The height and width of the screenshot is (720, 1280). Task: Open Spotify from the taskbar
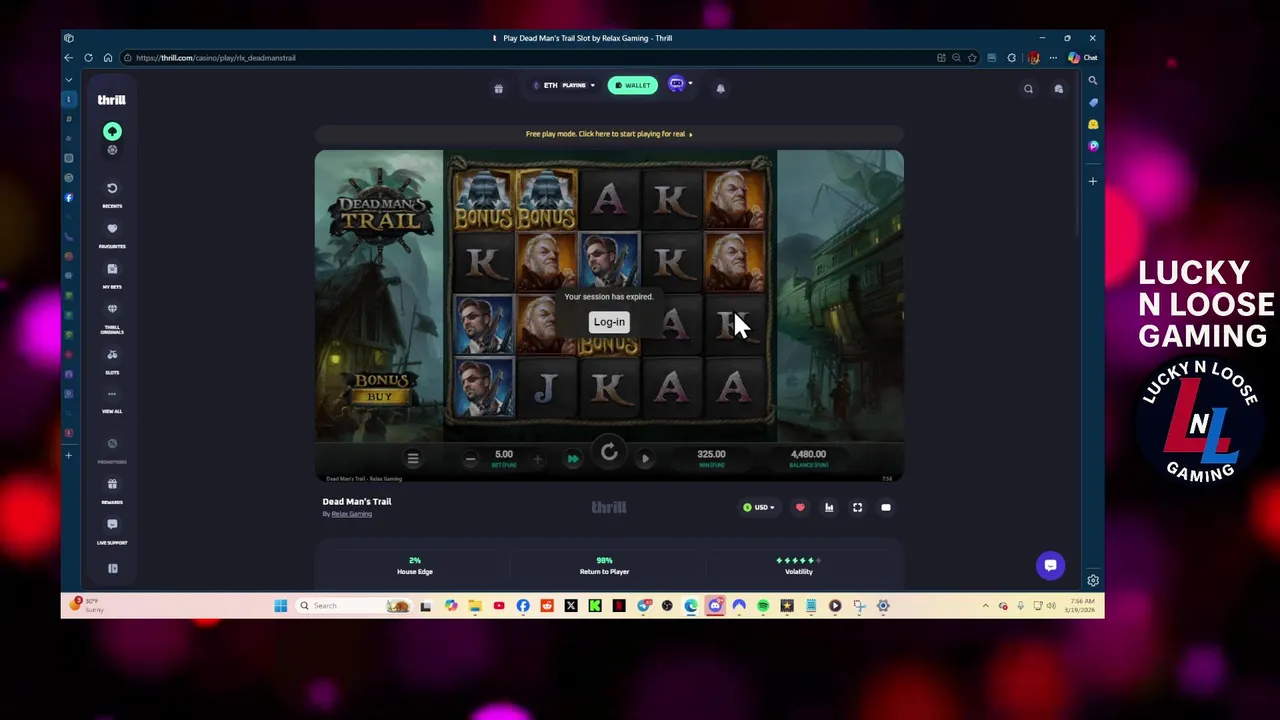[x=763, y=606]
